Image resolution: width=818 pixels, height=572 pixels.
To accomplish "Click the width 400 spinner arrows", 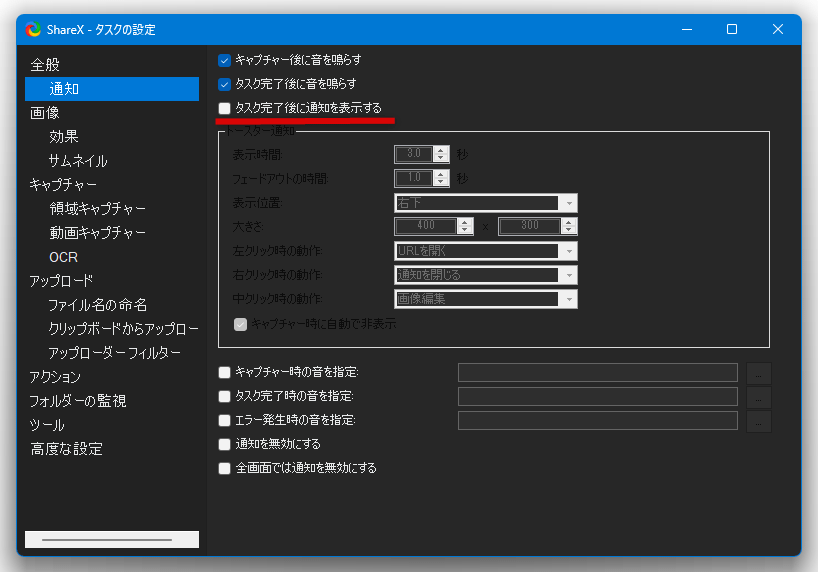I will [x=465, y=226].
